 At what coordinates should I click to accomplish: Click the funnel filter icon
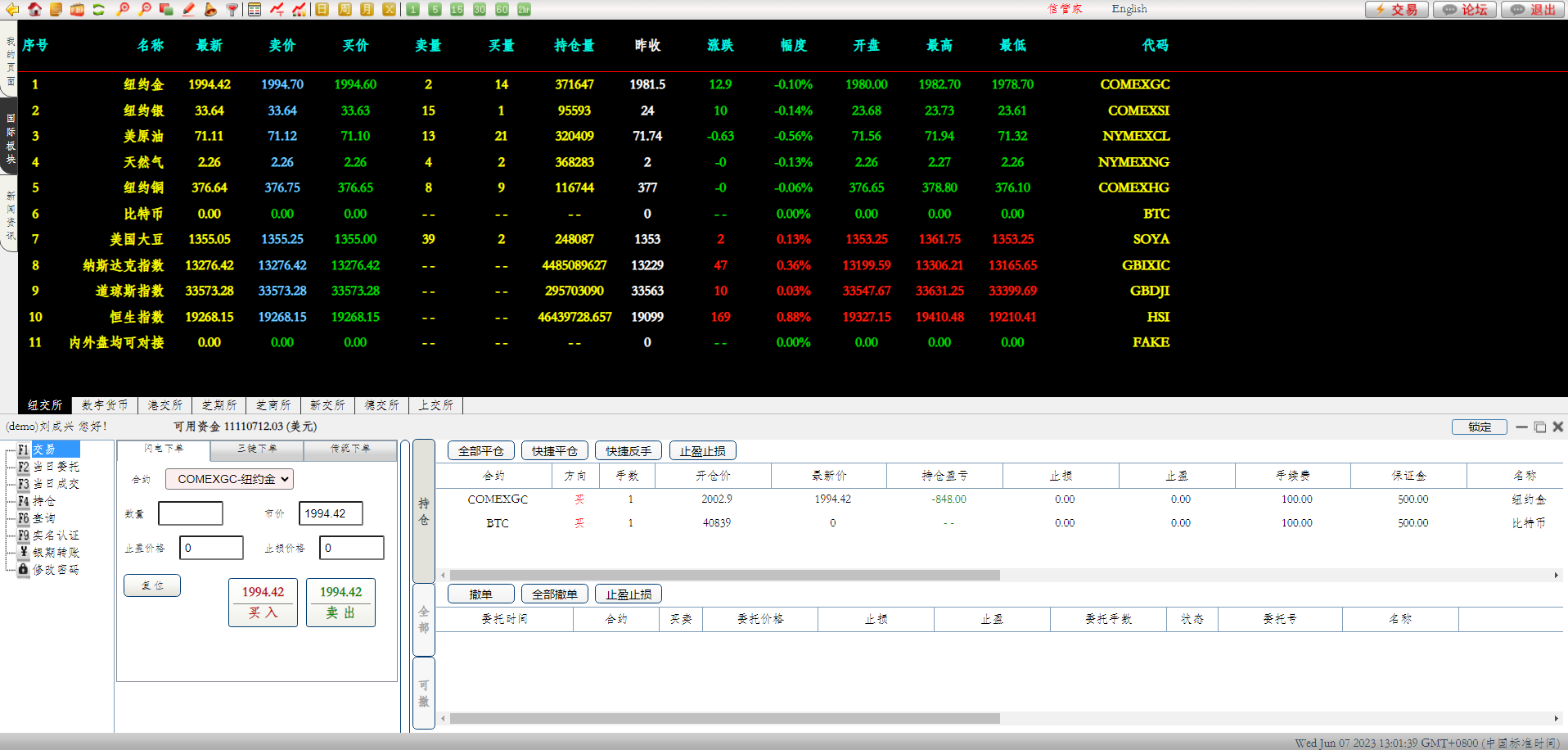click(x=232, y=9)
